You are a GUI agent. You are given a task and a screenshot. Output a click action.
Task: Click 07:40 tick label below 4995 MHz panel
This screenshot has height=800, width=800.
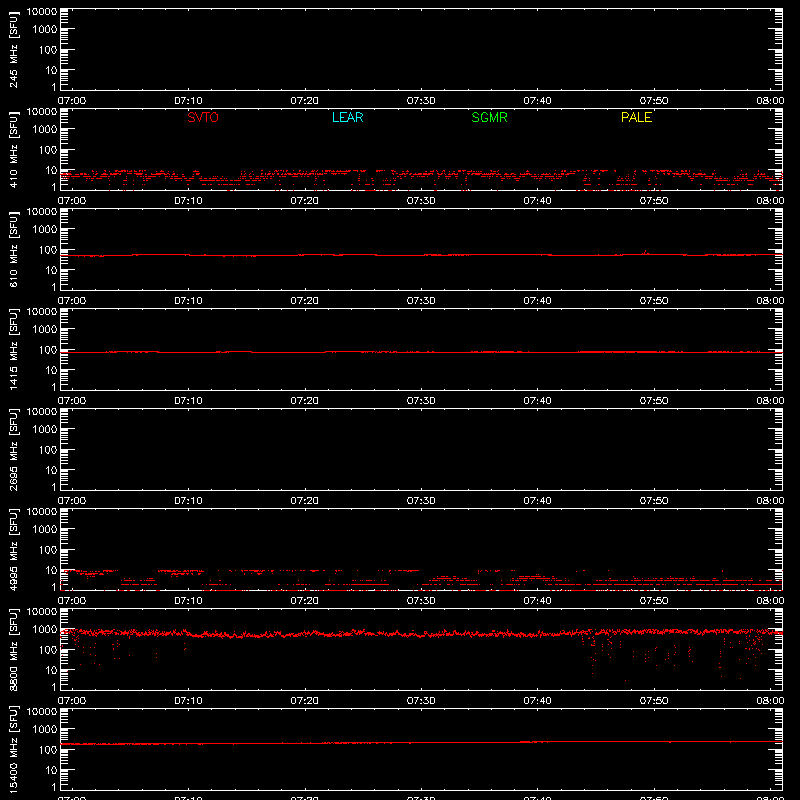pyautogui.click(x=537, y=601)
